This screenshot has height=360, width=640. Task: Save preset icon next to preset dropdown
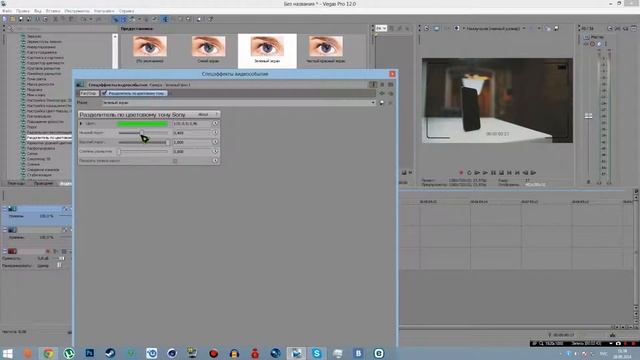[382, 103]
